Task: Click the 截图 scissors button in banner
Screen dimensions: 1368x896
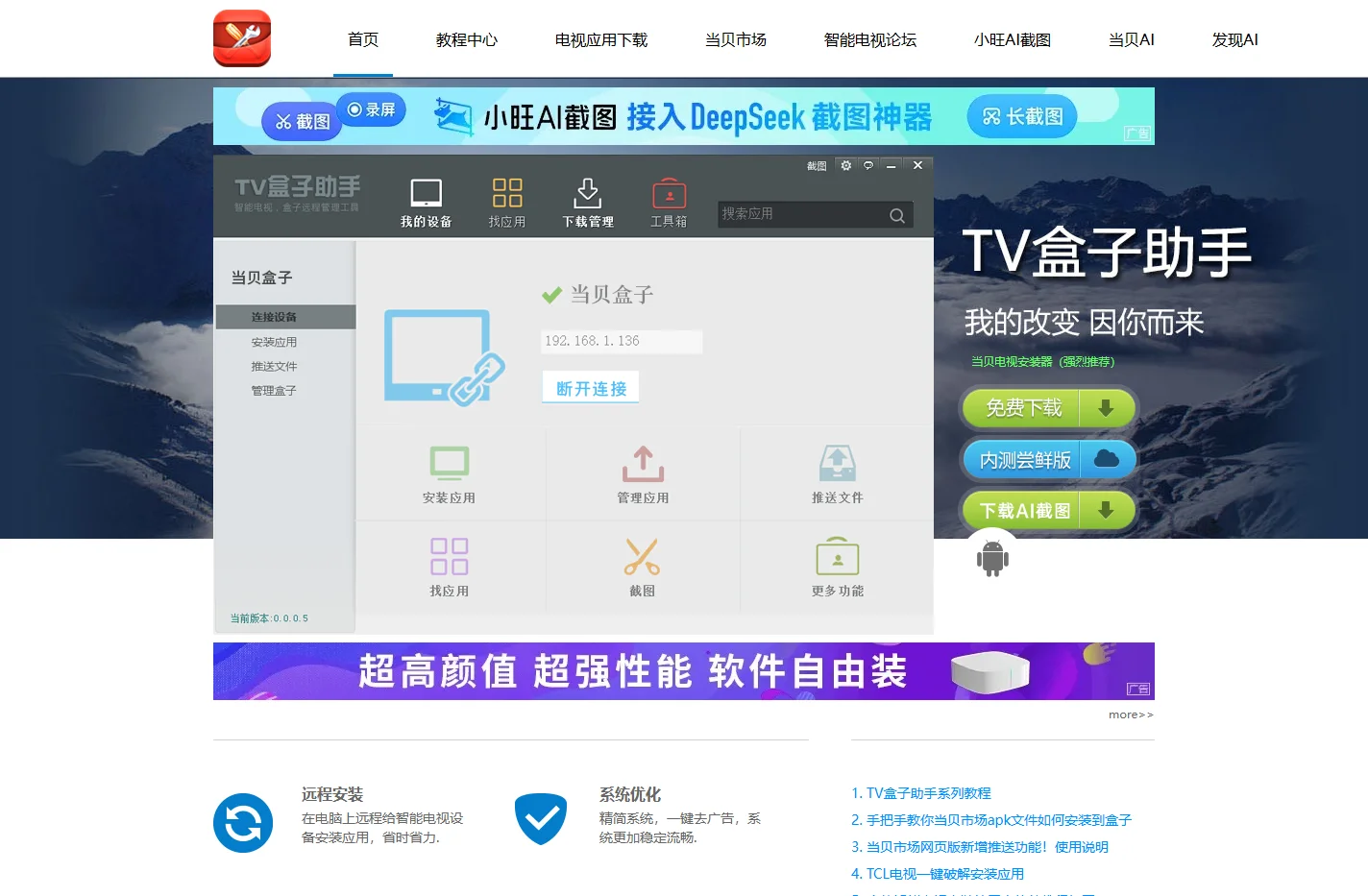Action: coord(302,121)
